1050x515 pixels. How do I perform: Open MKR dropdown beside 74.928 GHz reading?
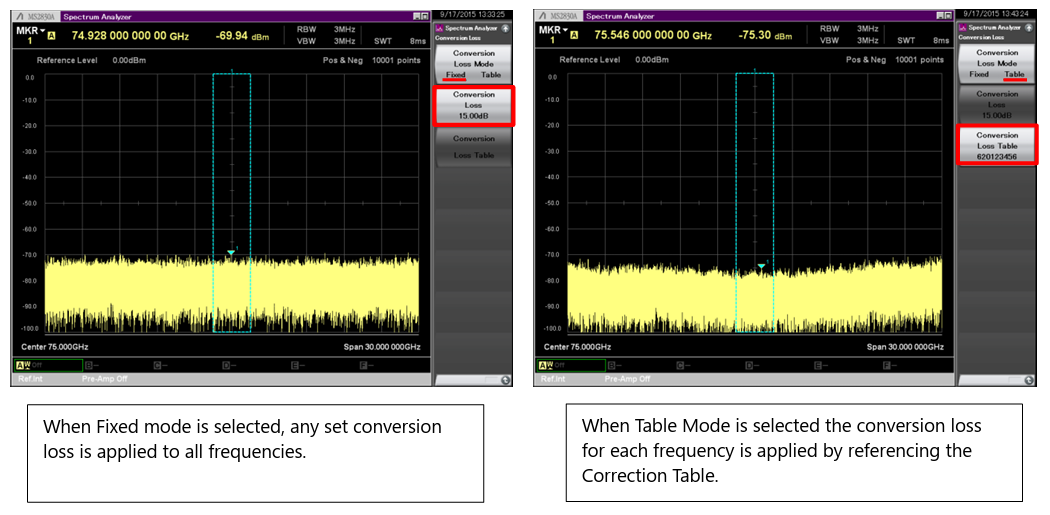tap(27, 30)
